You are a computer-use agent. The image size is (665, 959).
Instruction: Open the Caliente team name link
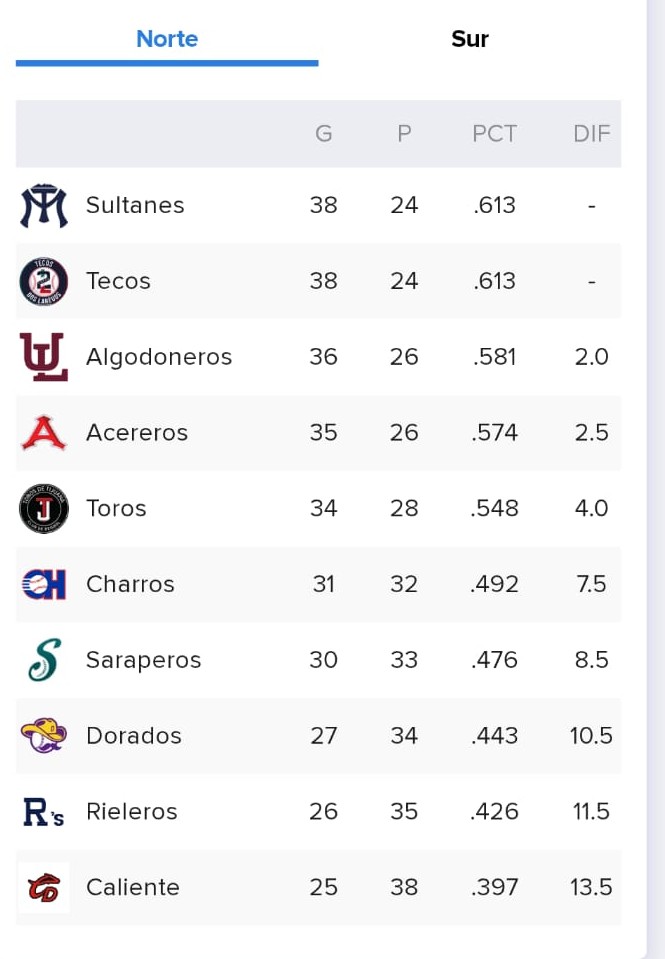click(x=133, y=887)
